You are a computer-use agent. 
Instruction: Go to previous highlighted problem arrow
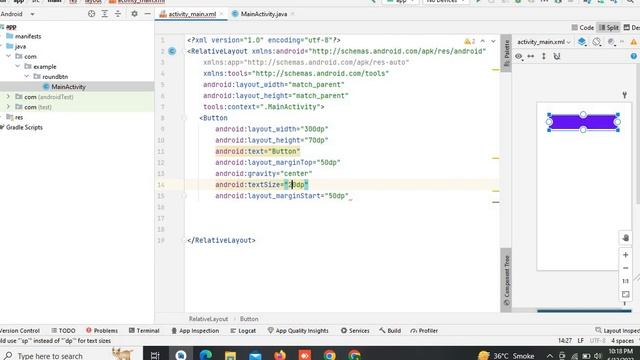click(x=482, y=41)
